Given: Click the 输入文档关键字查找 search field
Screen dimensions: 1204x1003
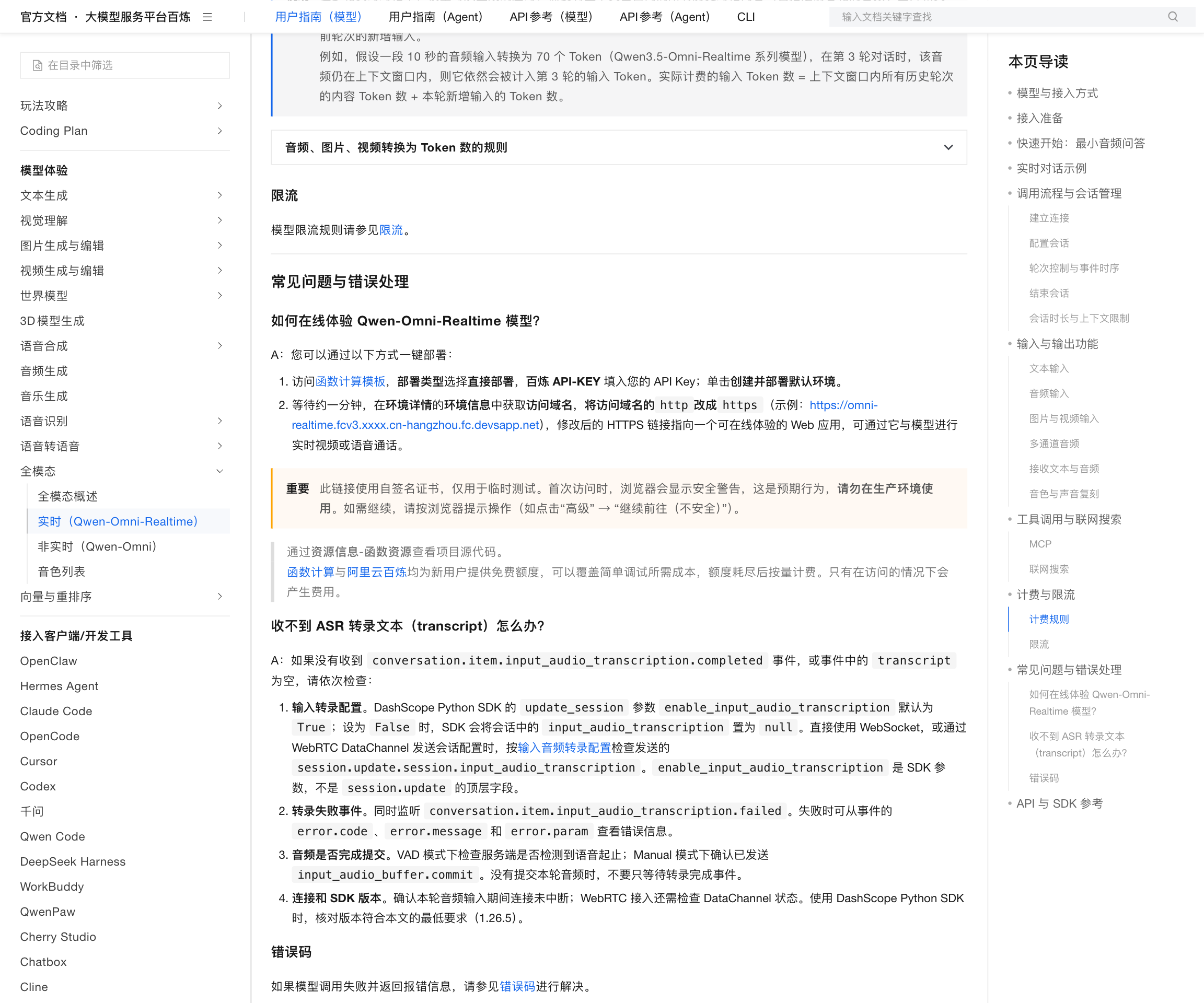Looking at the screenshot, I should coord(1012,17).
